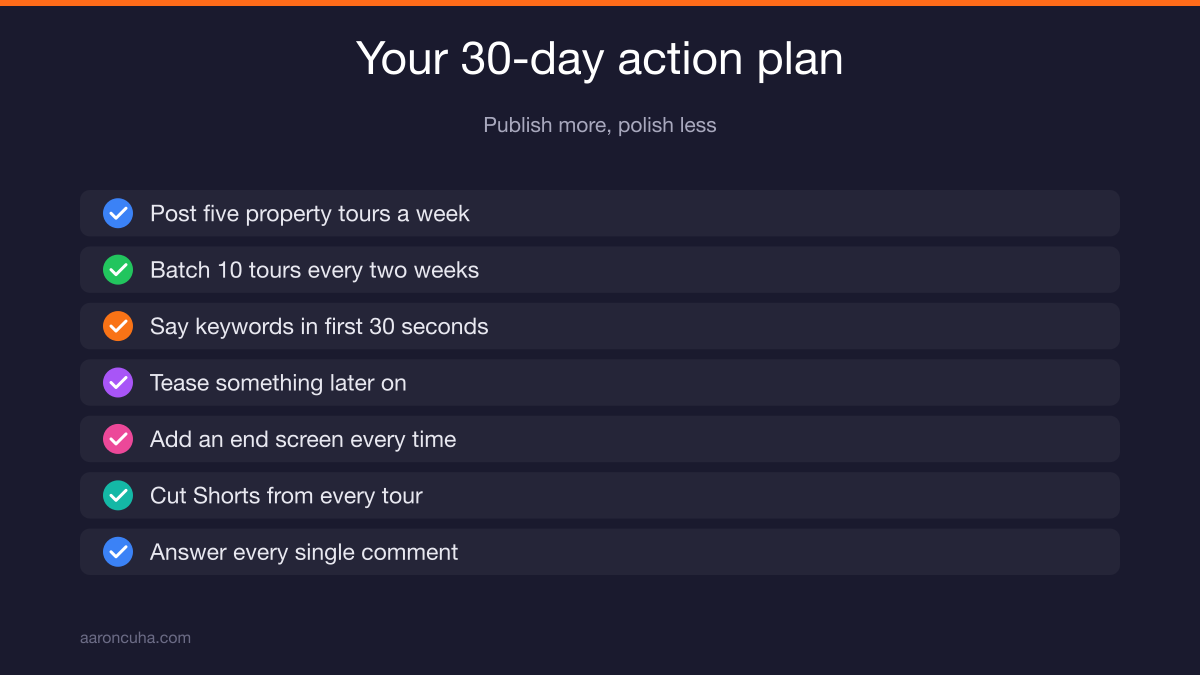Screen dimensions: 1200x675
Task: Click the blue checkmark beside Post five property tours
Action: [x=118, y=213]
